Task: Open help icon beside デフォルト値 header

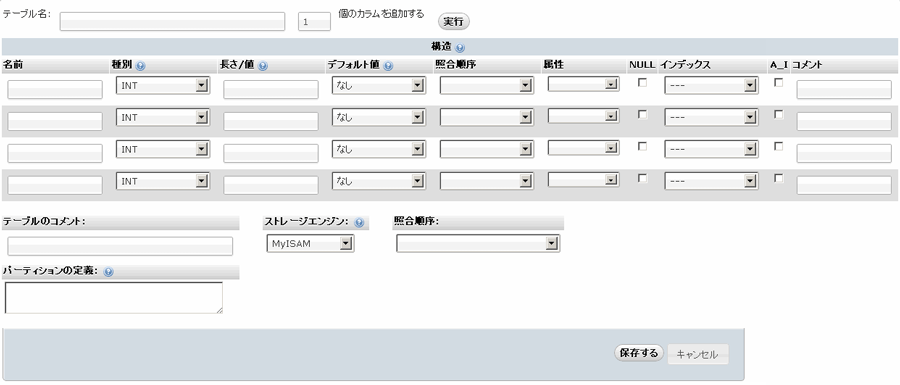Action: click(388, 66)
